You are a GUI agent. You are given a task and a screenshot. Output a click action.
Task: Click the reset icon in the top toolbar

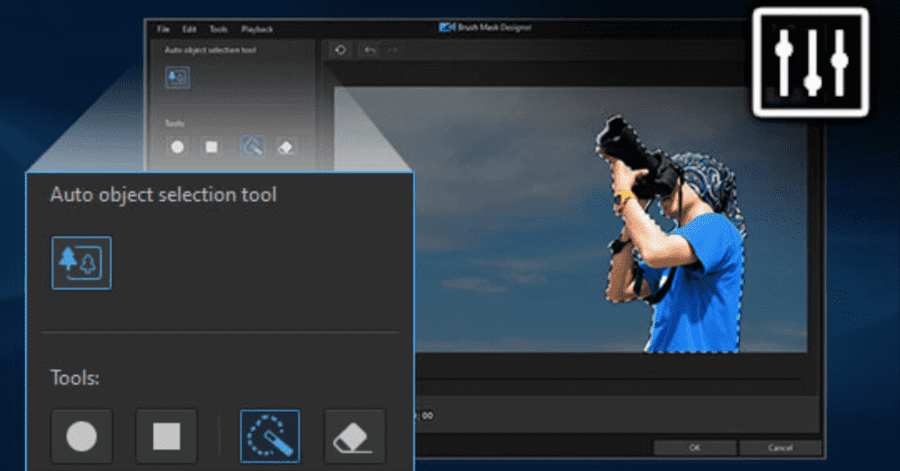click(340, 50)
